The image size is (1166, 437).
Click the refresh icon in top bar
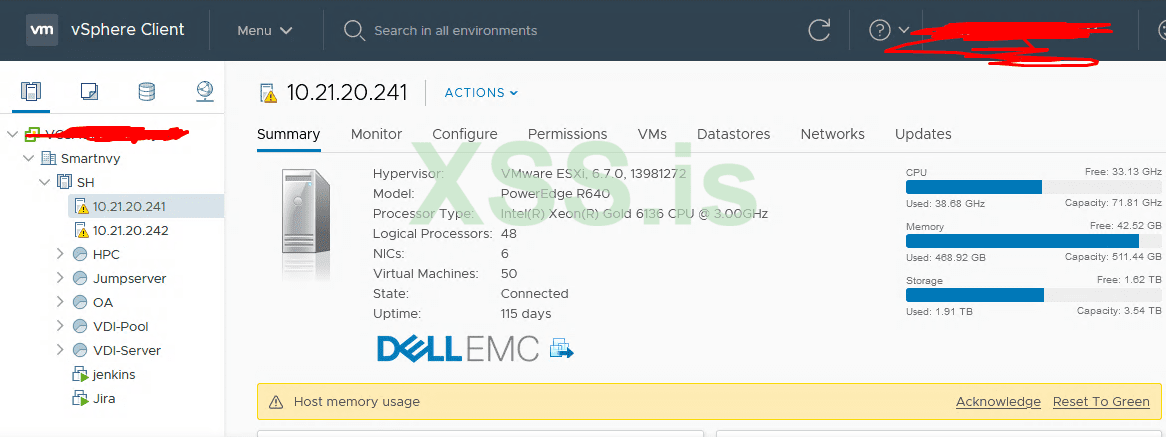pos(819,30)
